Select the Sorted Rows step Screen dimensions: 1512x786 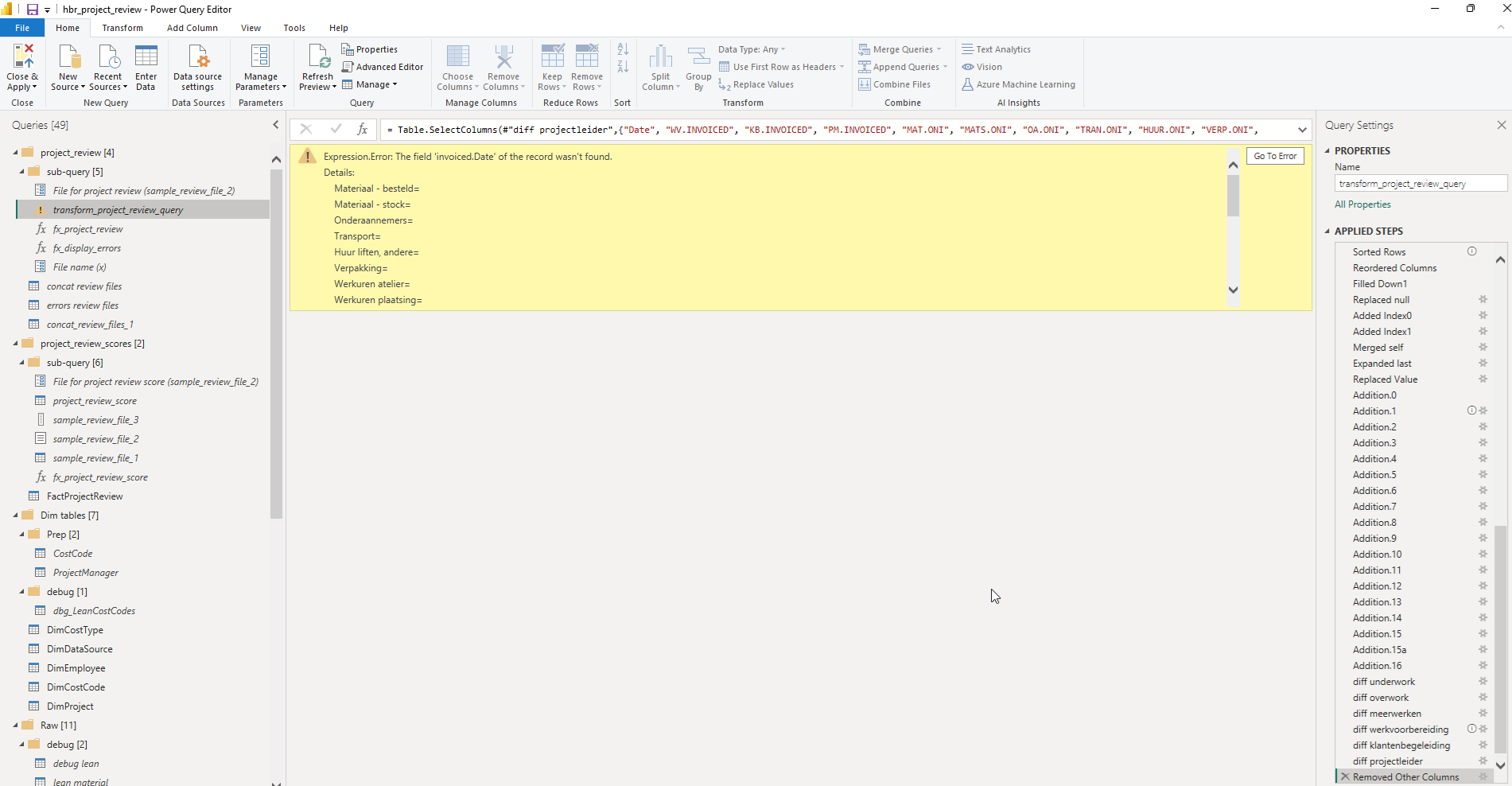[x=1379, y=252]
